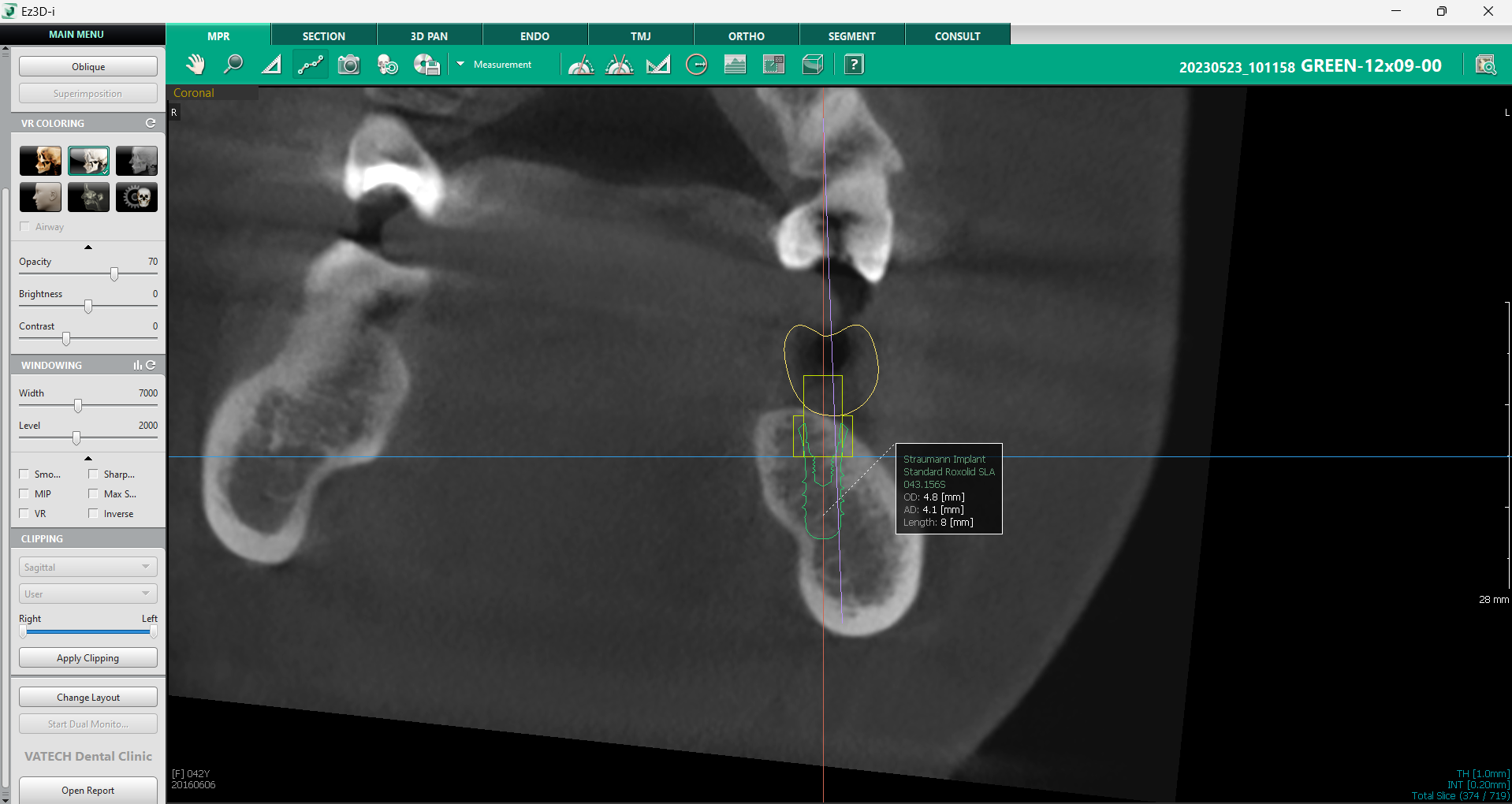Click the Apply Clipping button
Screen dimensions: 1512x804
click(88, 658)
